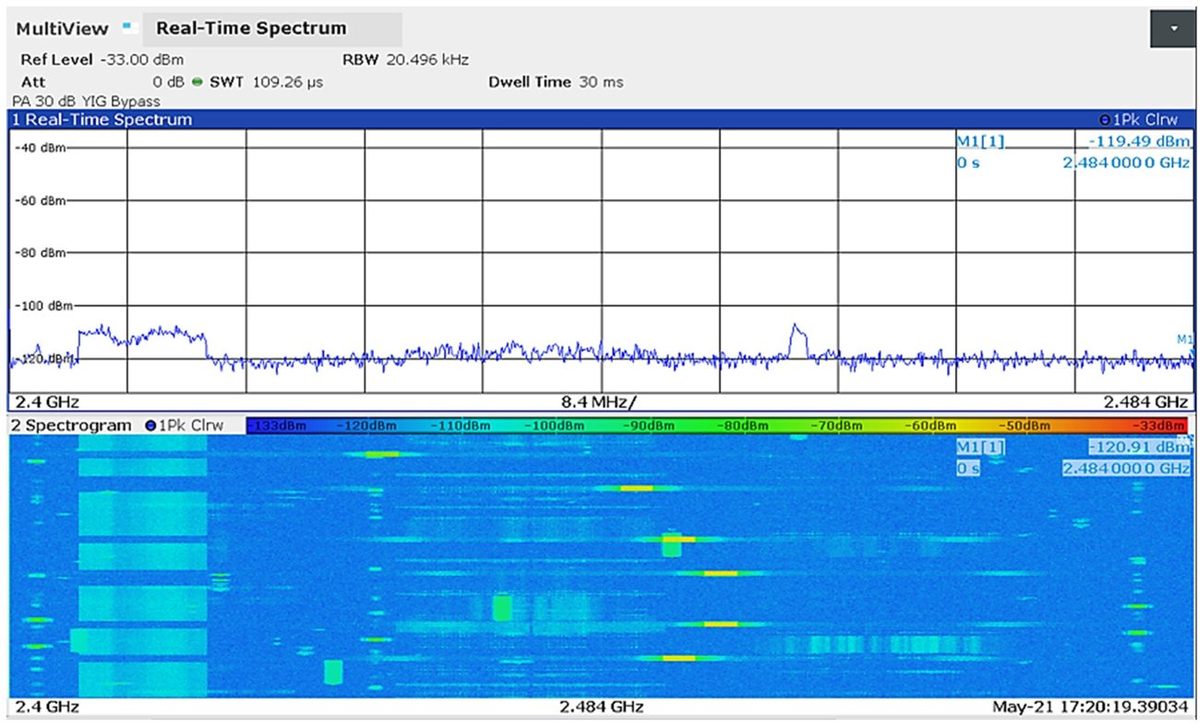Click the PA 30 dB YIG Bypass label
The image size is (1200, 728).
pos(86,101)
